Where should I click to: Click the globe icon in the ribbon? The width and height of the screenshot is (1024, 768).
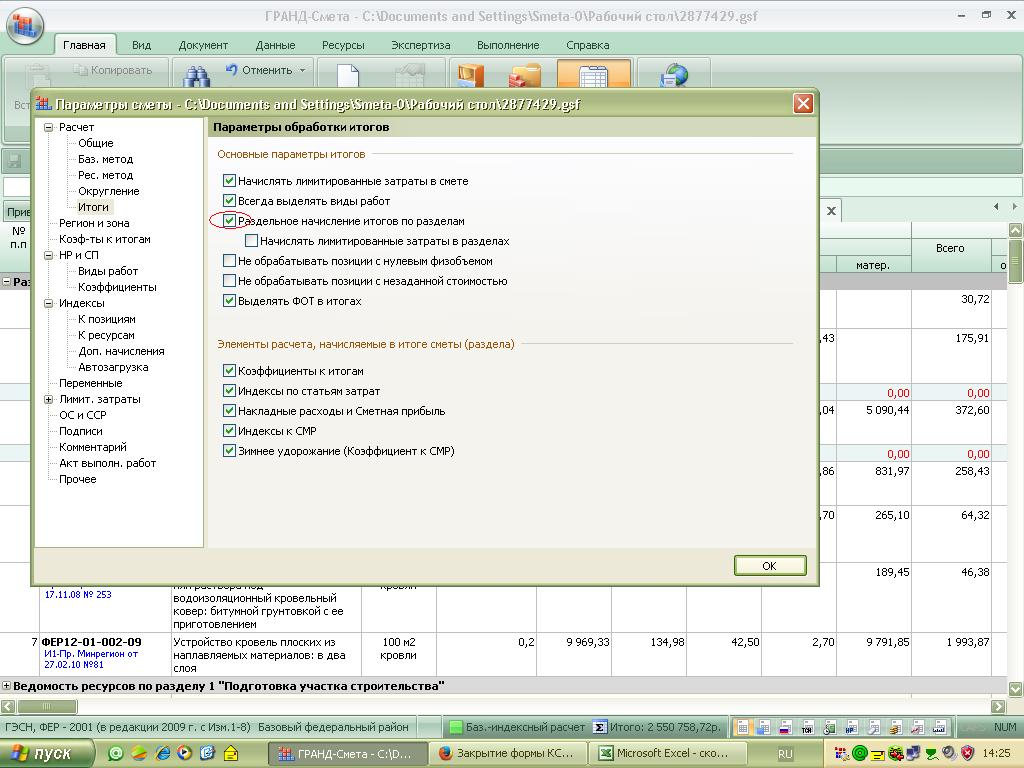[676, 76]
